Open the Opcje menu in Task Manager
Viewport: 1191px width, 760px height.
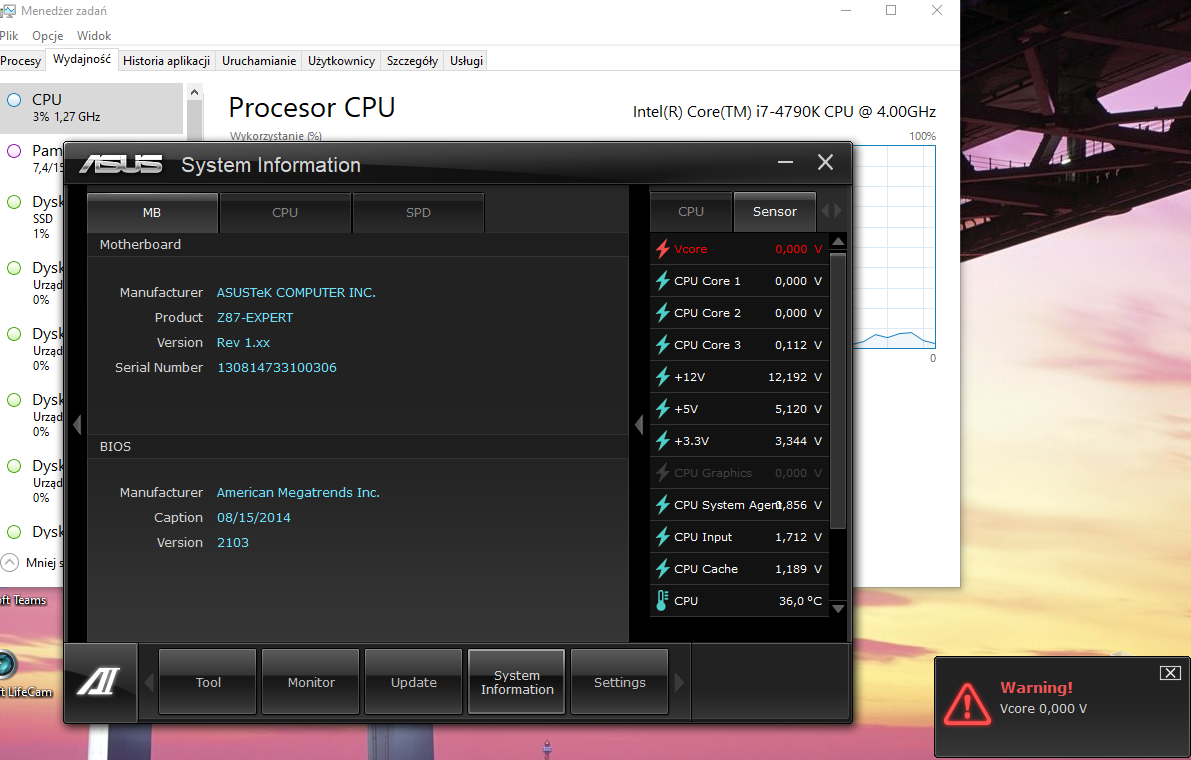(48, 36)
